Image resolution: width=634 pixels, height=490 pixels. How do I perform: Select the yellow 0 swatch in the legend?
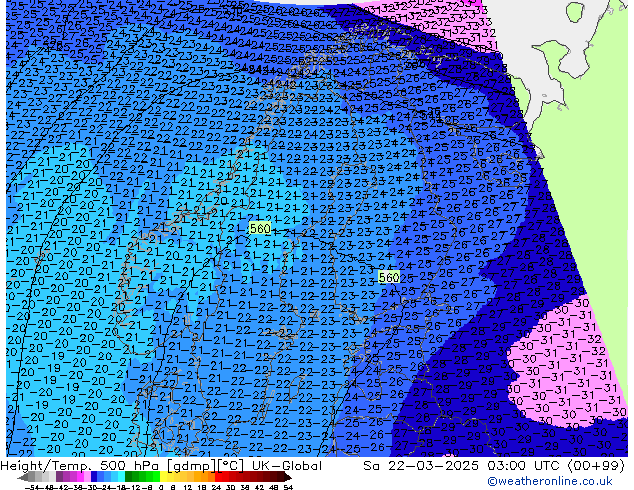click(x=163, y=477)
